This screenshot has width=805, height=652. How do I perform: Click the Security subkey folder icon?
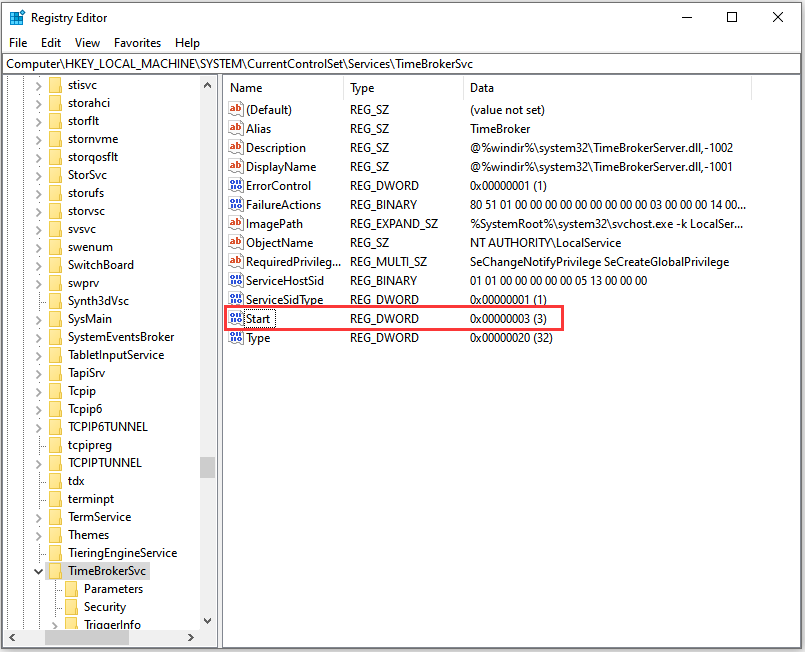click(71, 607)
